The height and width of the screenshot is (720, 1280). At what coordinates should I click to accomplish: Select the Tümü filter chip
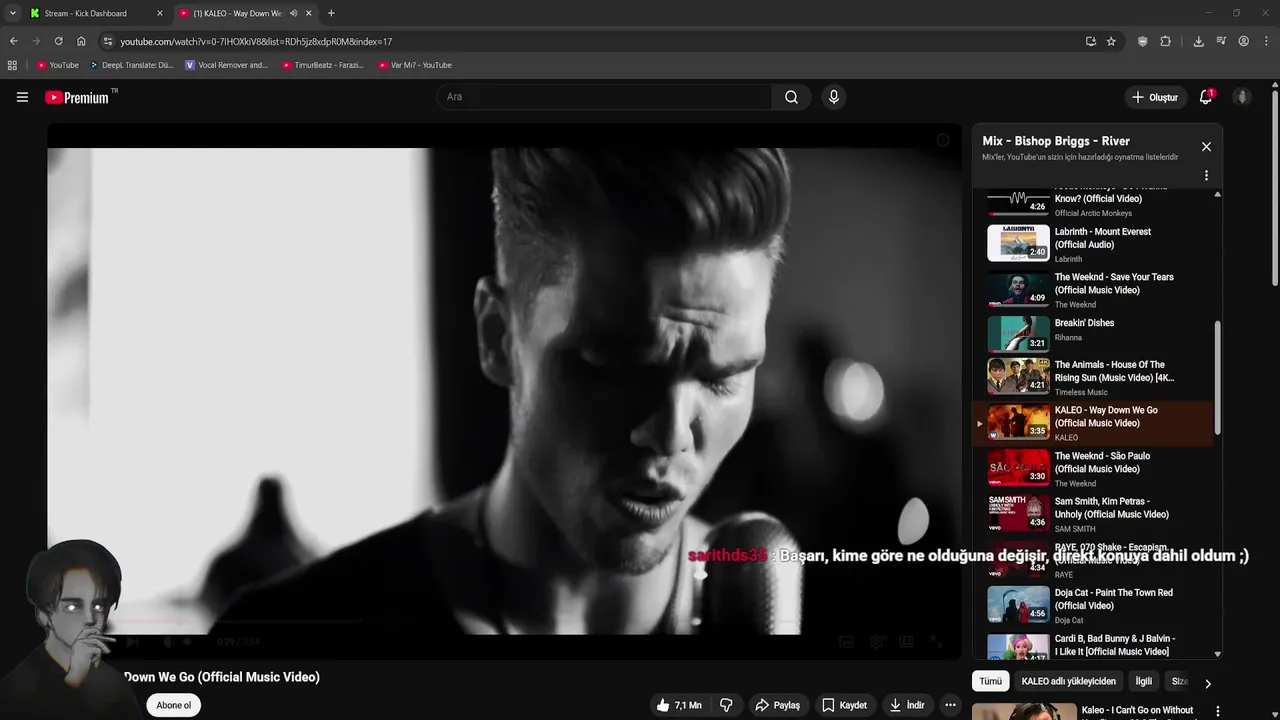coord(990,681)
